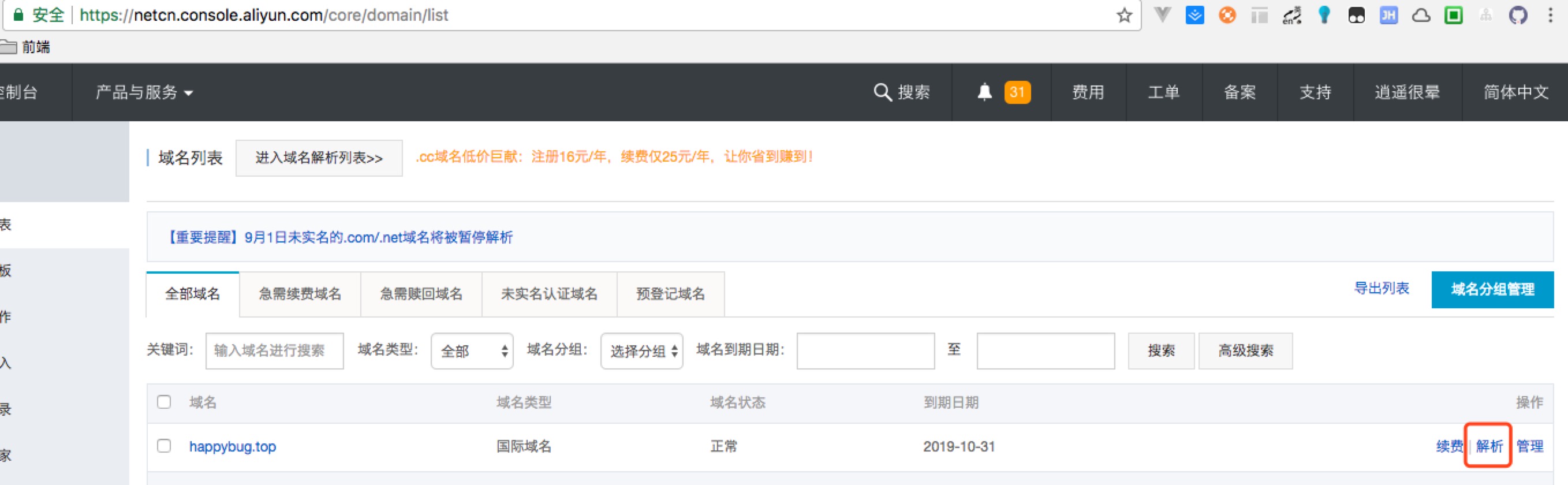Image resolution: width=1568 pixels, height=485 pixels.
Task: Open the Tampermonkey extension icon
Action: (x=1356, y=15)
